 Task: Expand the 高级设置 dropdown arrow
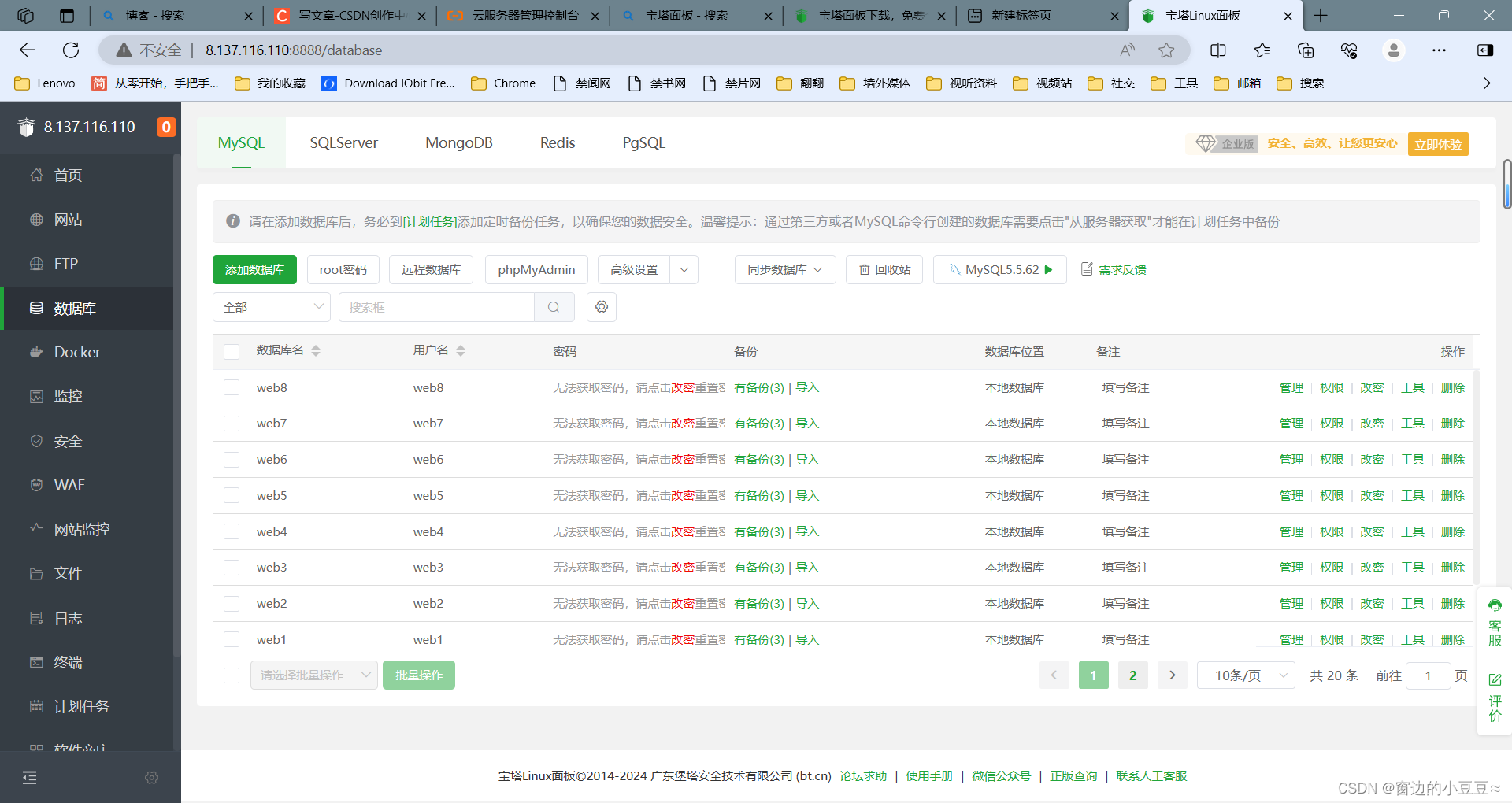coord(684,269)
